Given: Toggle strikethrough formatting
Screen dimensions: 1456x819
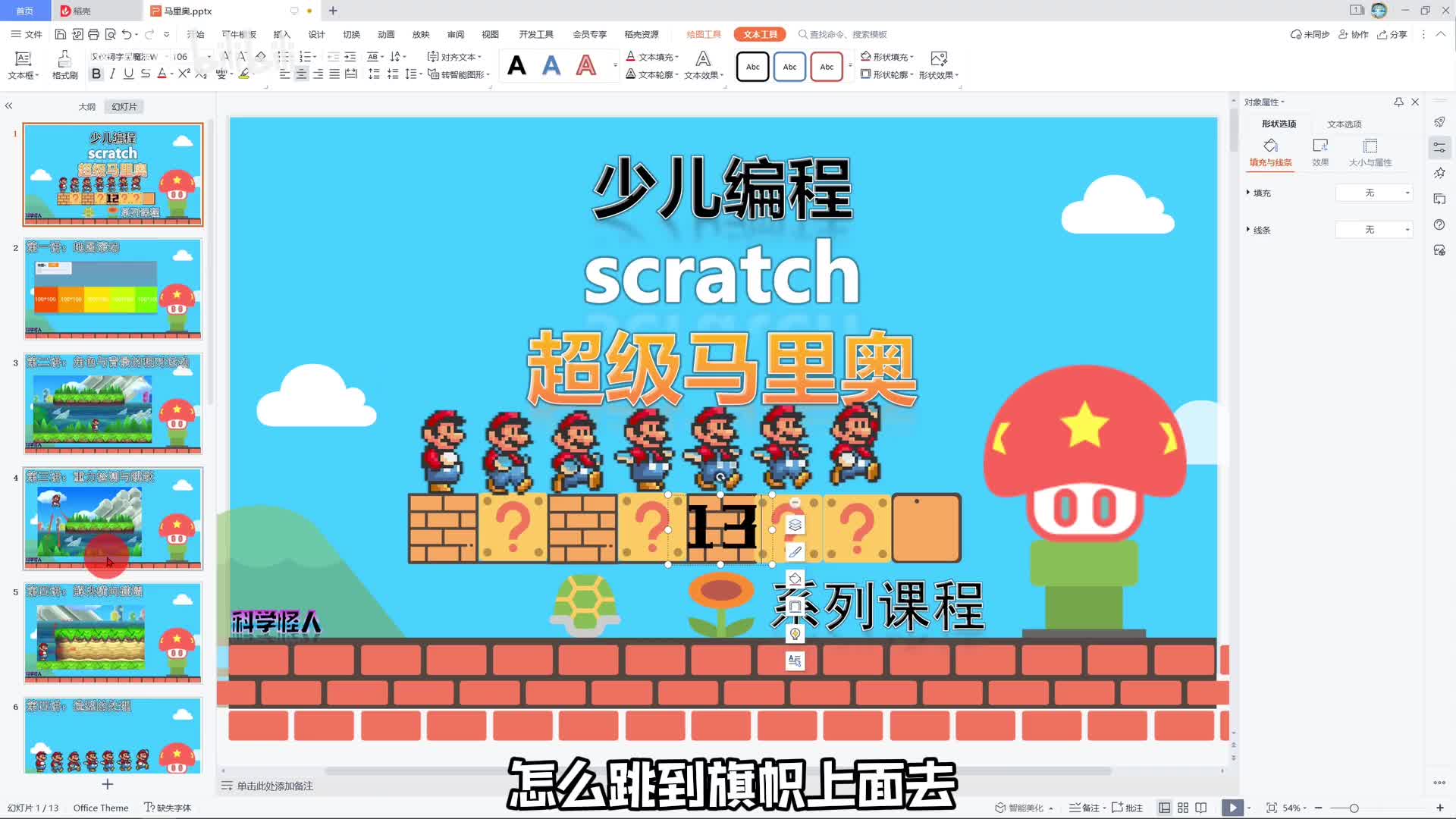Looking at the screenshot, I should [x=145, y=74].
